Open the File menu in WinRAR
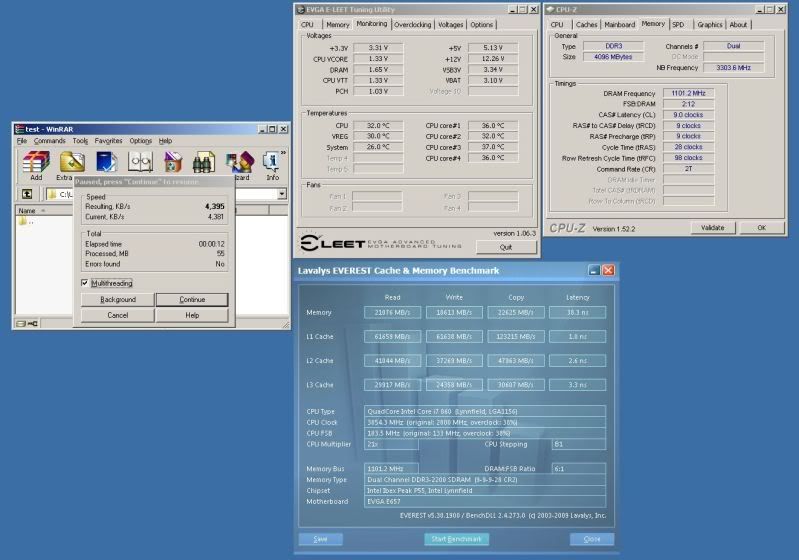This screenshot has width=799, height=560. click(x=22, y=141)
